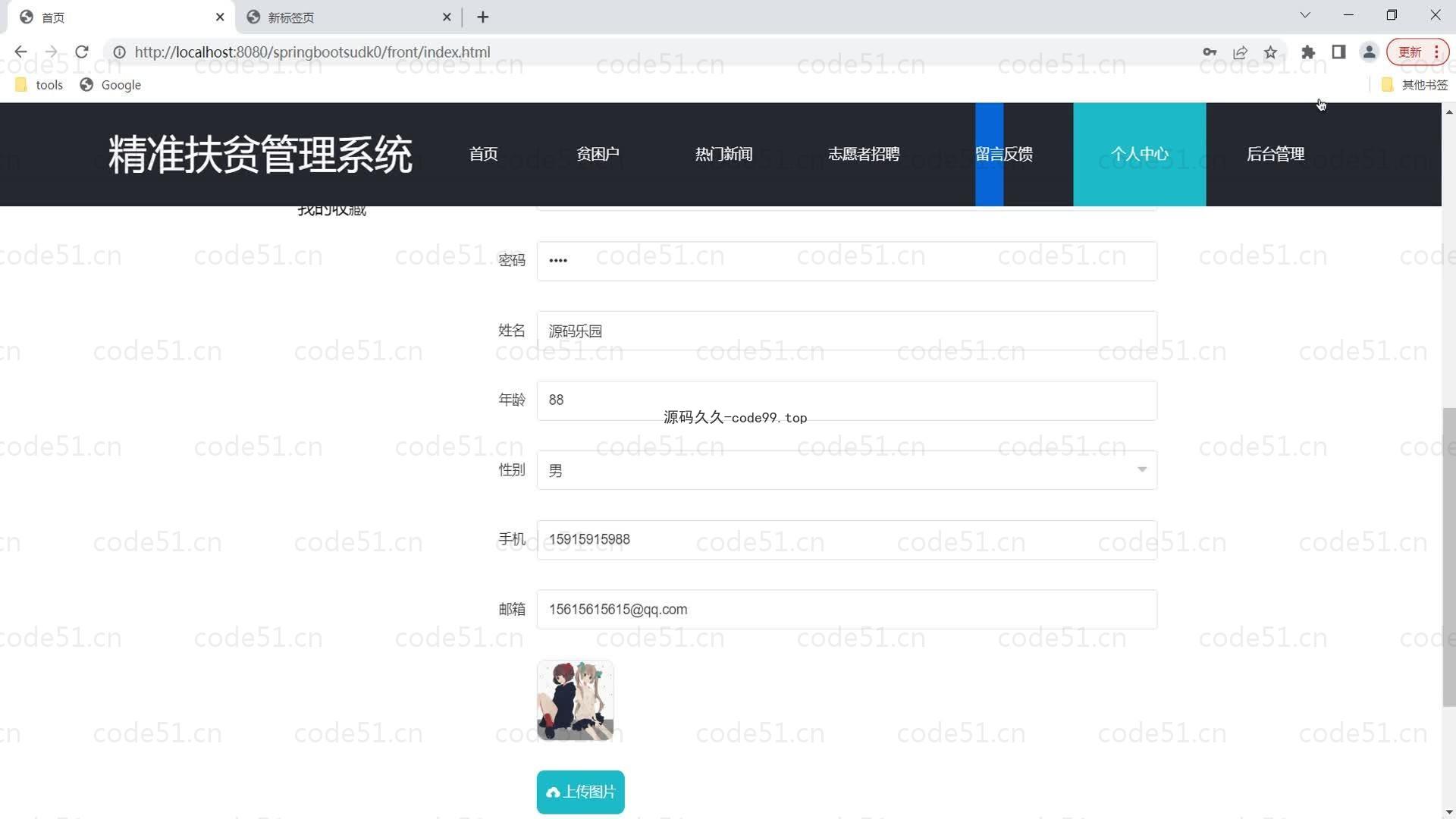The width and height of the screenshot is (1456, 819).
Task: Click the 年龄 age field
Action: (x=846, y=400)
